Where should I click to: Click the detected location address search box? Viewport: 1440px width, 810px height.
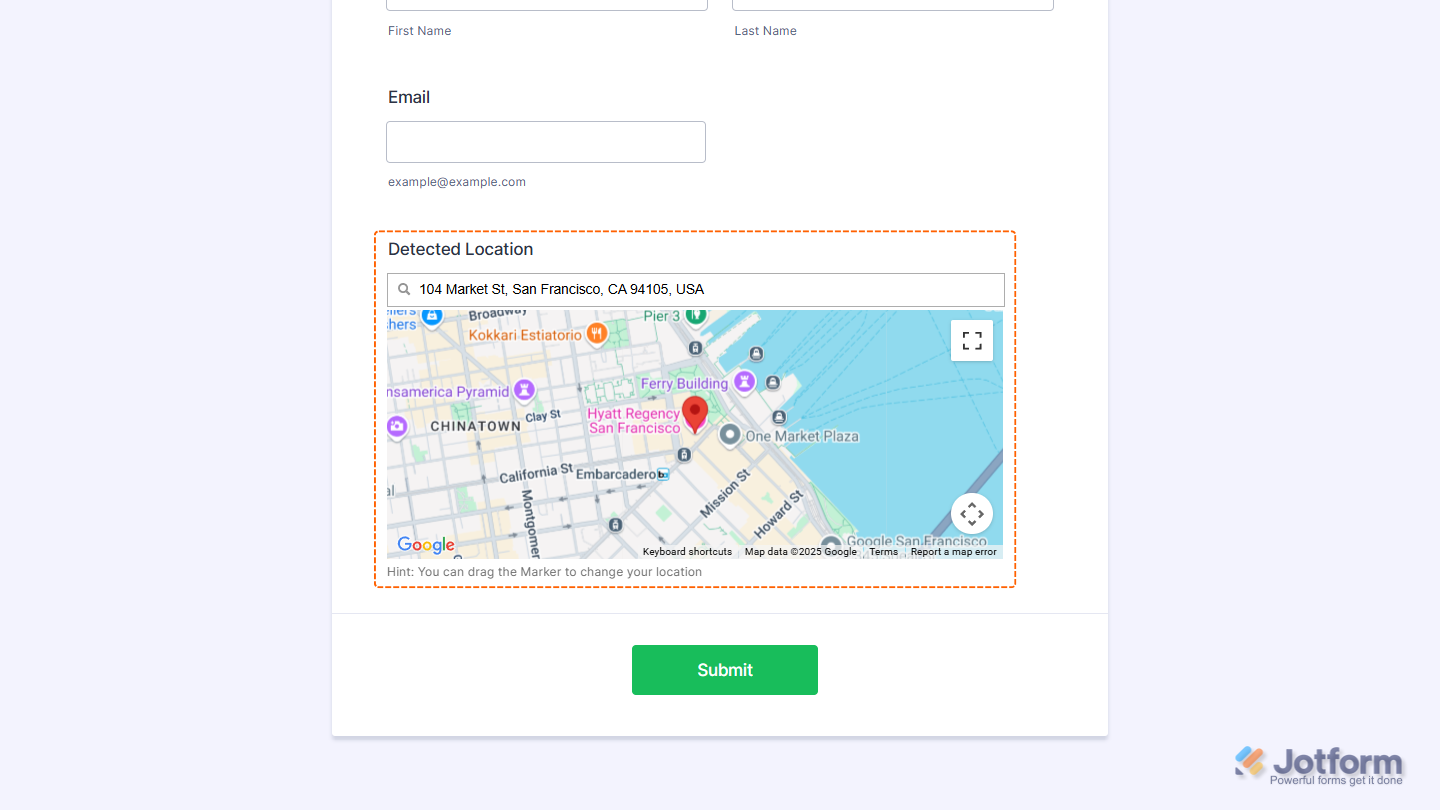tap(695, 289)
